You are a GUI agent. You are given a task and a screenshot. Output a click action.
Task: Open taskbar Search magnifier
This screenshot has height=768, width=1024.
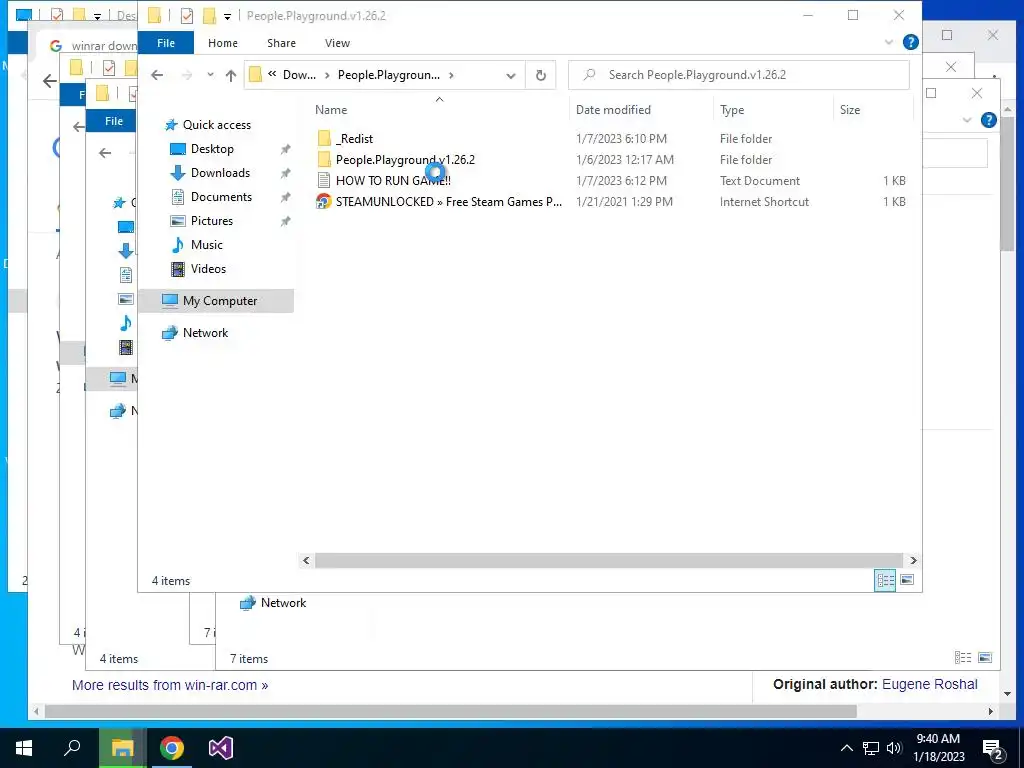click(x=72, y=748)
